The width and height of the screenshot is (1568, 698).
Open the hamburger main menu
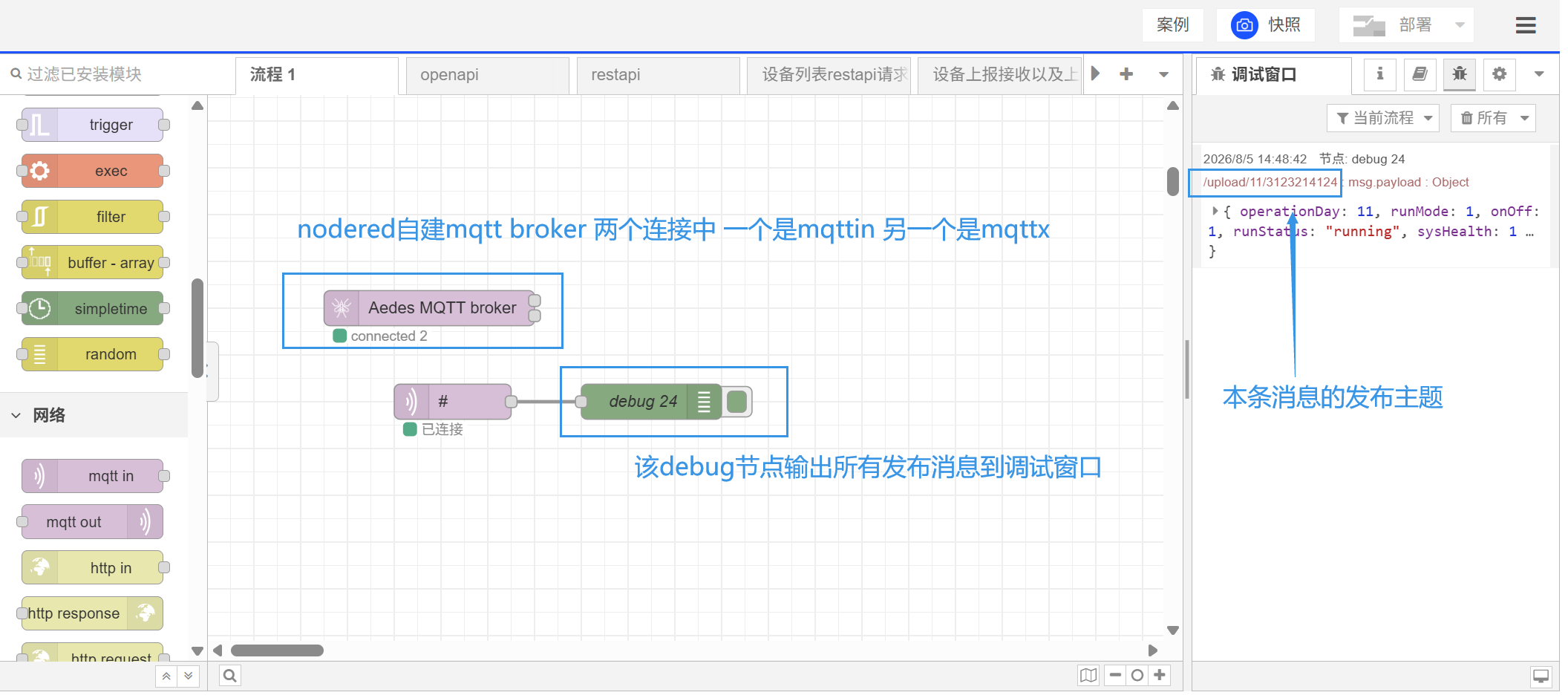click(1526, 25)
